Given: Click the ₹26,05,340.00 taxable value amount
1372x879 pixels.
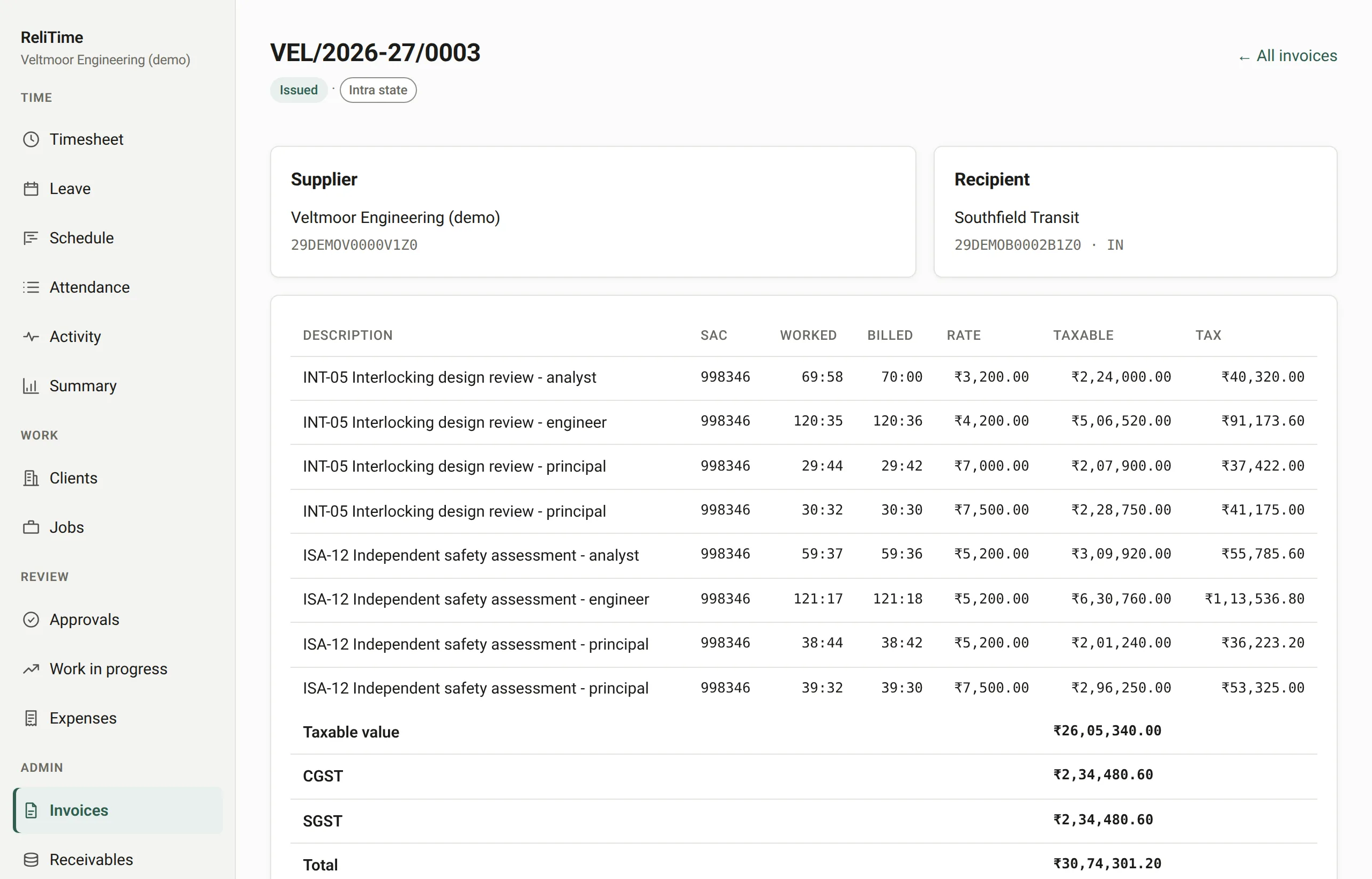Looking at the screenshot, I should coord(1107,731).
